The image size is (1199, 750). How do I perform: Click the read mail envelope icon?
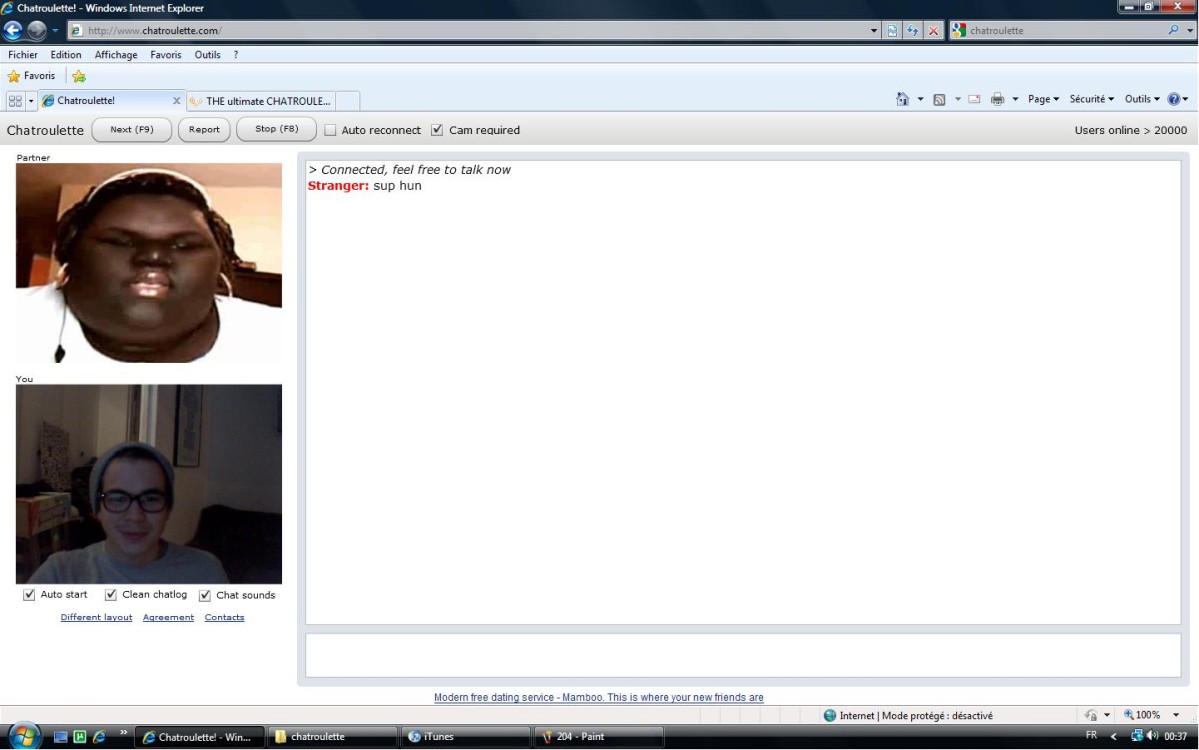[x=974, y=99]
